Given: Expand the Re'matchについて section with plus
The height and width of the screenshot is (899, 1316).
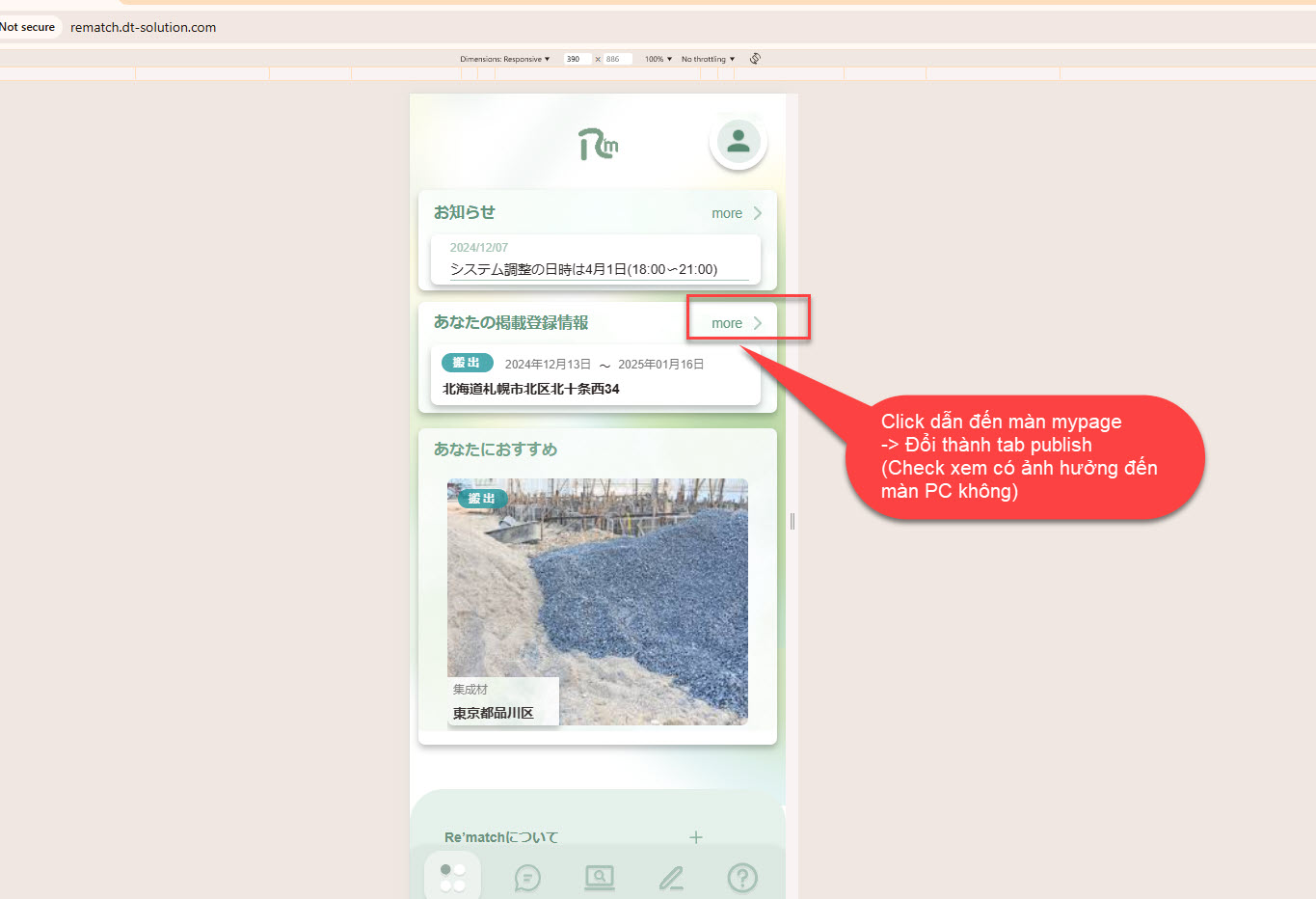Looking at the screenshot, I should pyautogui.click(x=696, y=837).
